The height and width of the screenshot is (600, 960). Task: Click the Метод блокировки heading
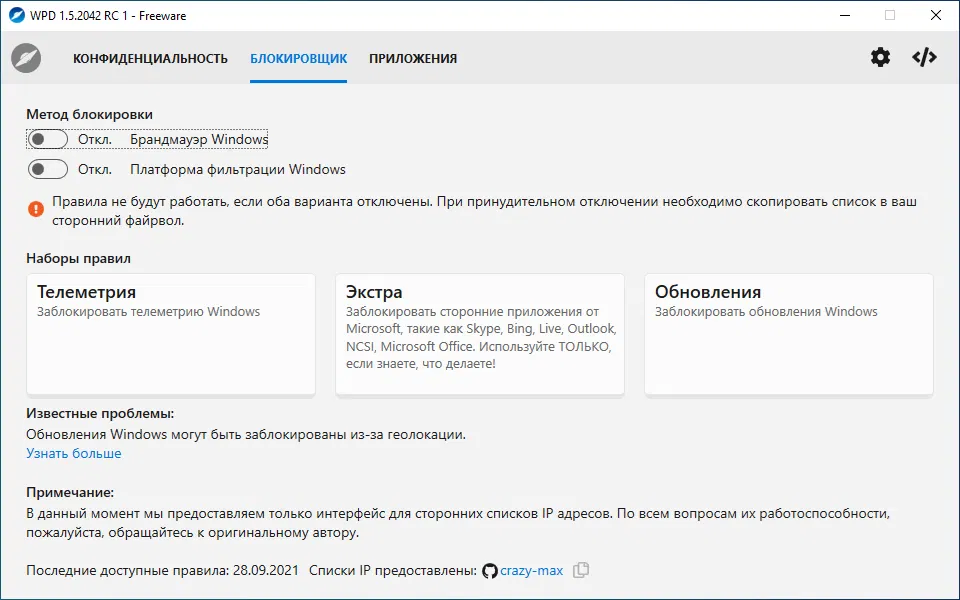coord(90,115)
